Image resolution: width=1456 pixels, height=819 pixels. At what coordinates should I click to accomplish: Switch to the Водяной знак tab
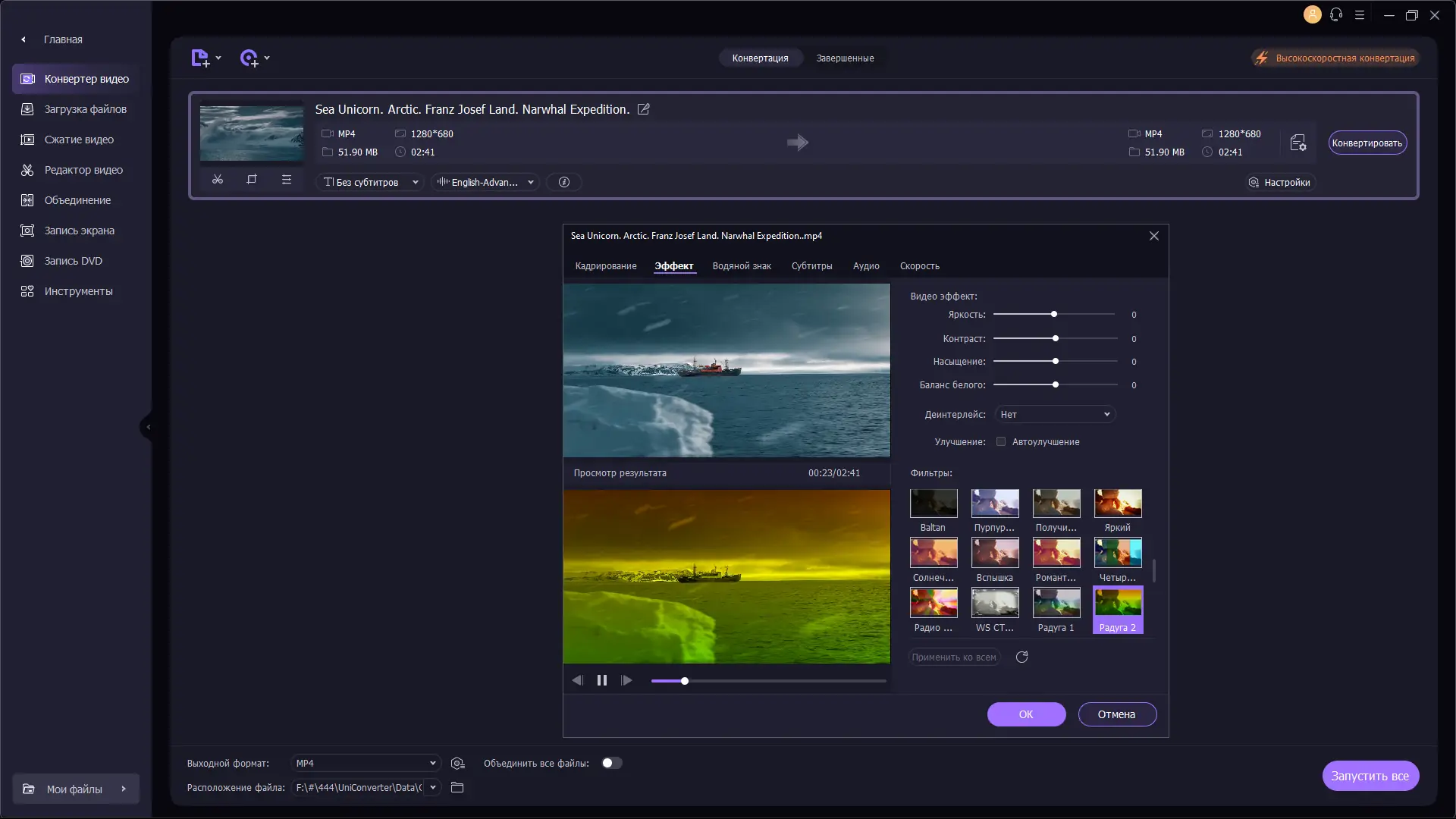pos(742,265)
